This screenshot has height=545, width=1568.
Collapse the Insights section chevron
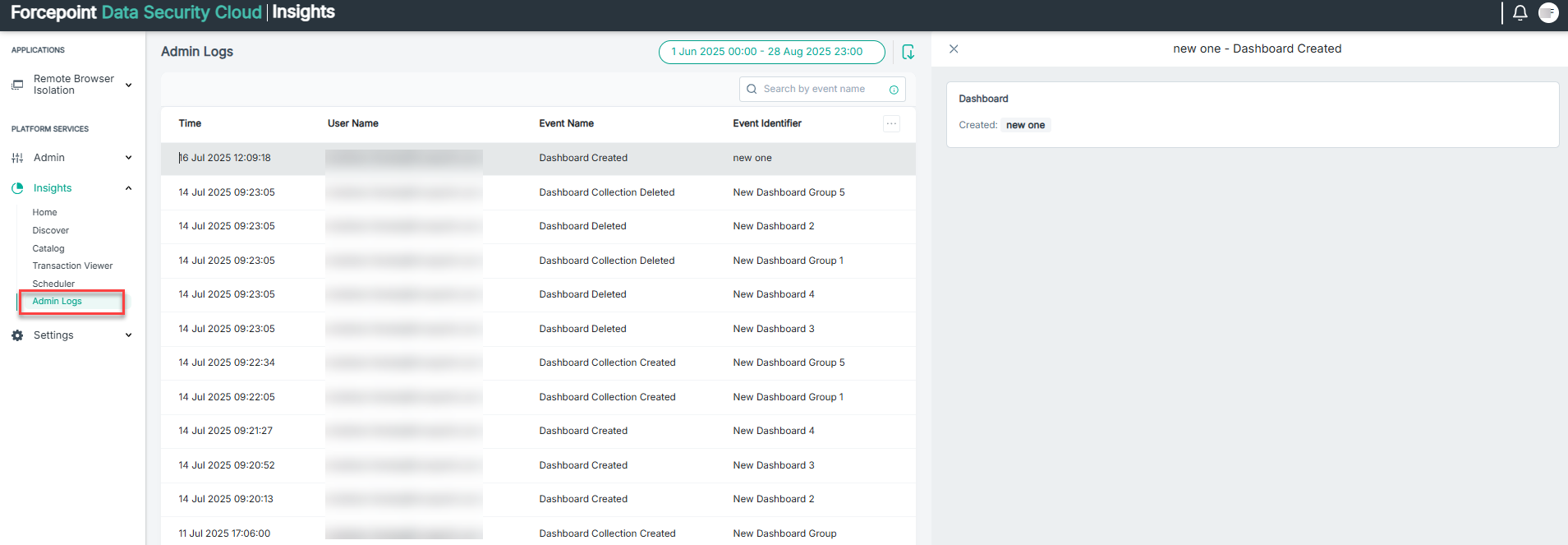coord(128,188)
